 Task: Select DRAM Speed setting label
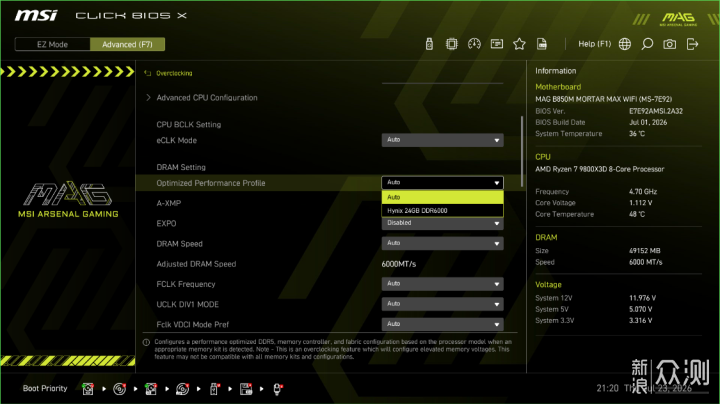click(180, 244)
